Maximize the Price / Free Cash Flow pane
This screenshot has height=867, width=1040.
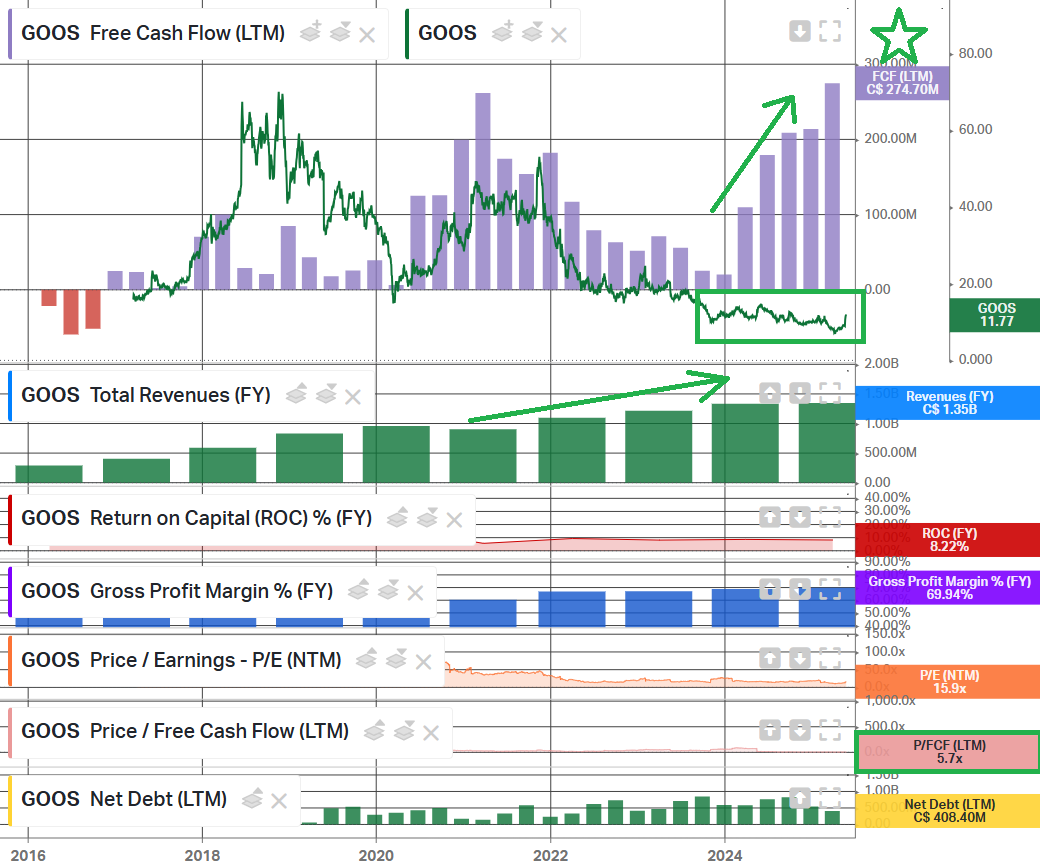click(x=830, y=730)
